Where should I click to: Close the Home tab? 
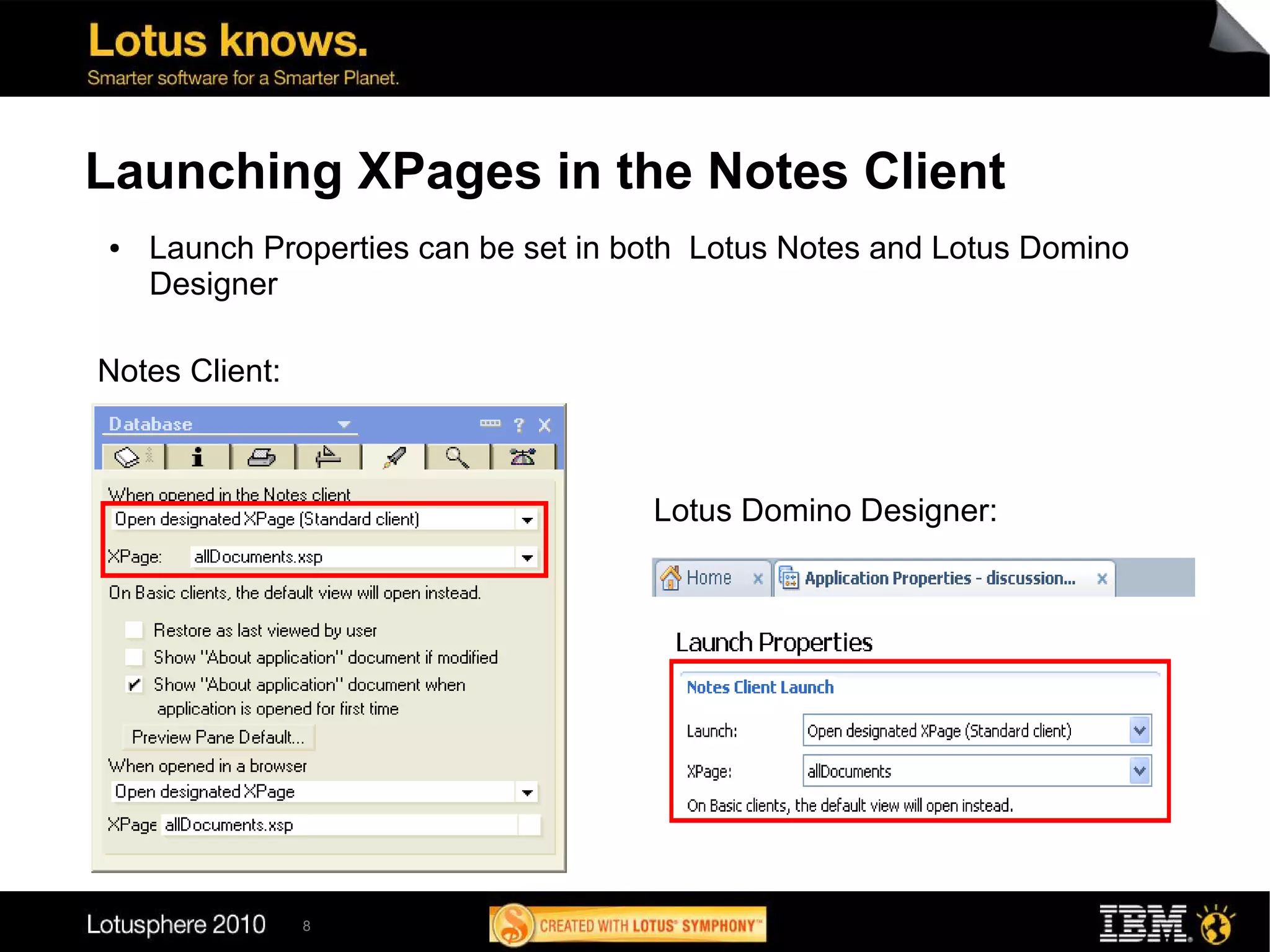(x=757, y=579)
